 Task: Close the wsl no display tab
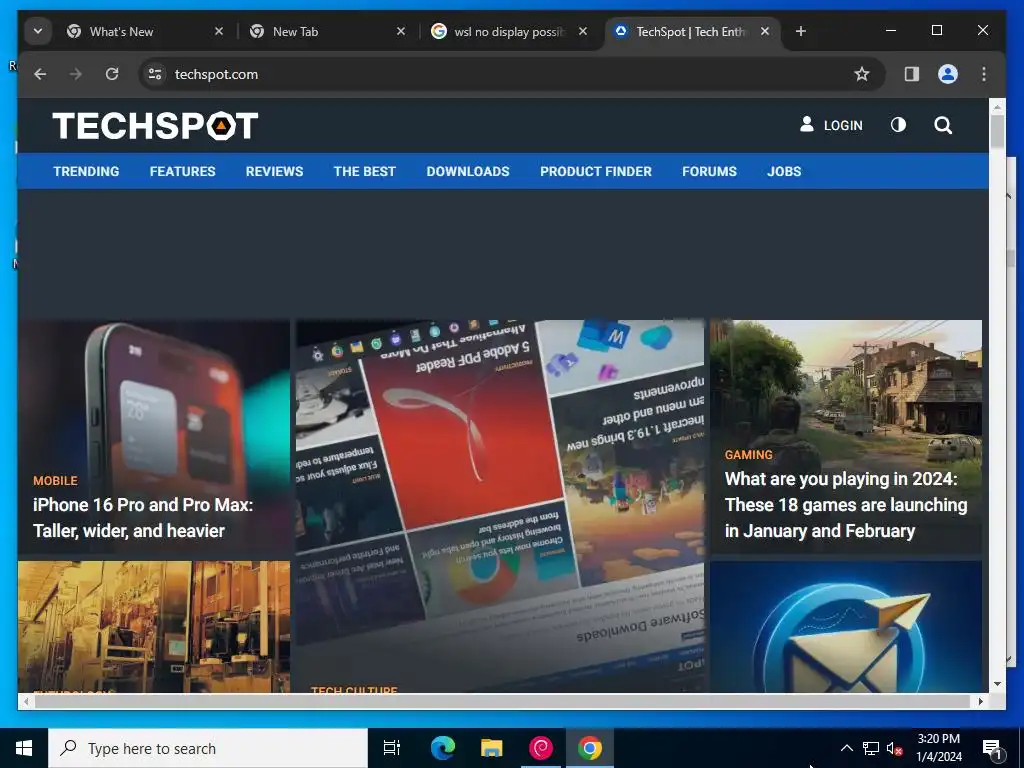tap(583, 31)
